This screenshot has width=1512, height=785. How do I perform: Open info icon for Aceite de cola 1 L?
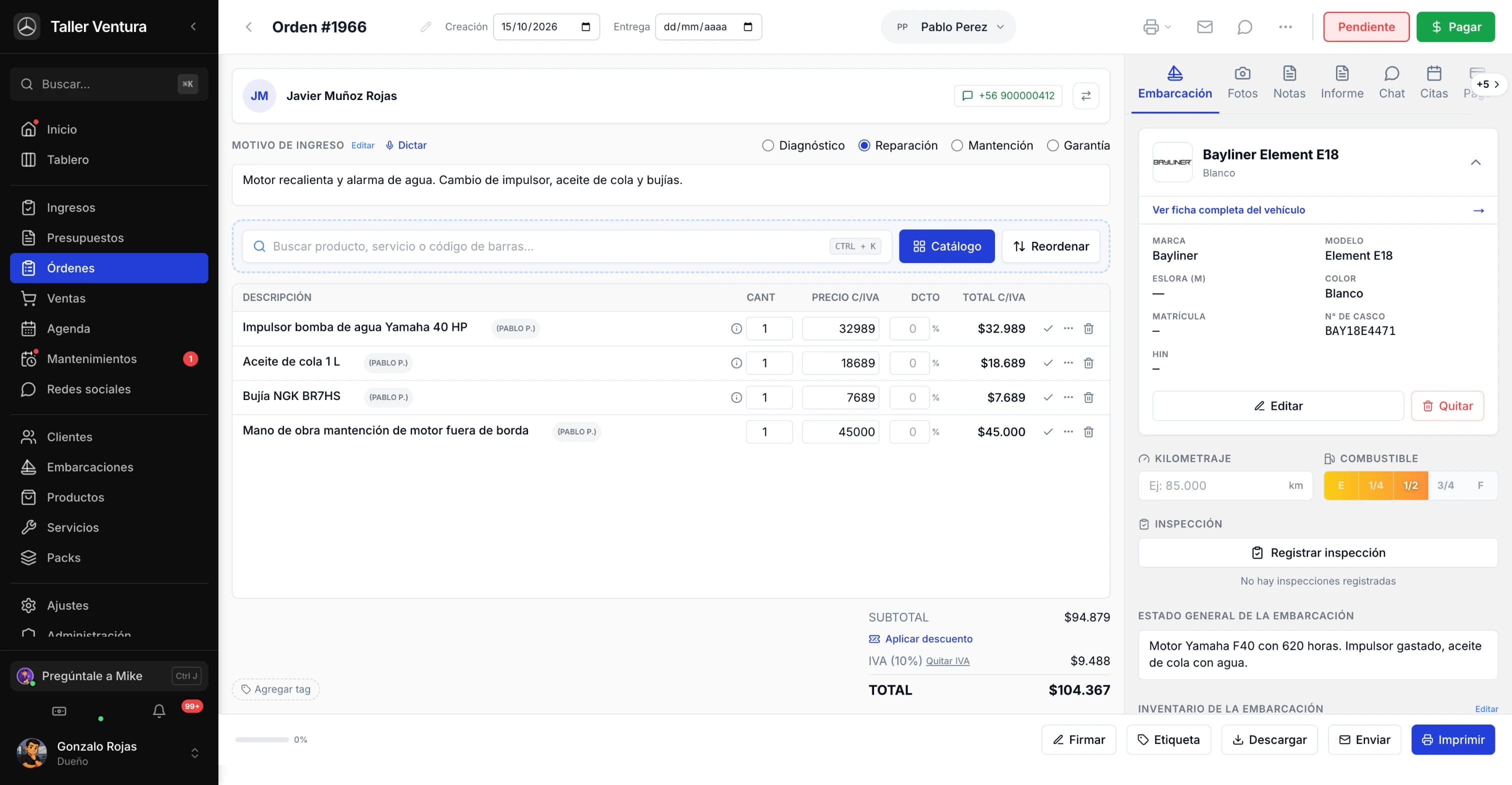(x=736, y=363)
